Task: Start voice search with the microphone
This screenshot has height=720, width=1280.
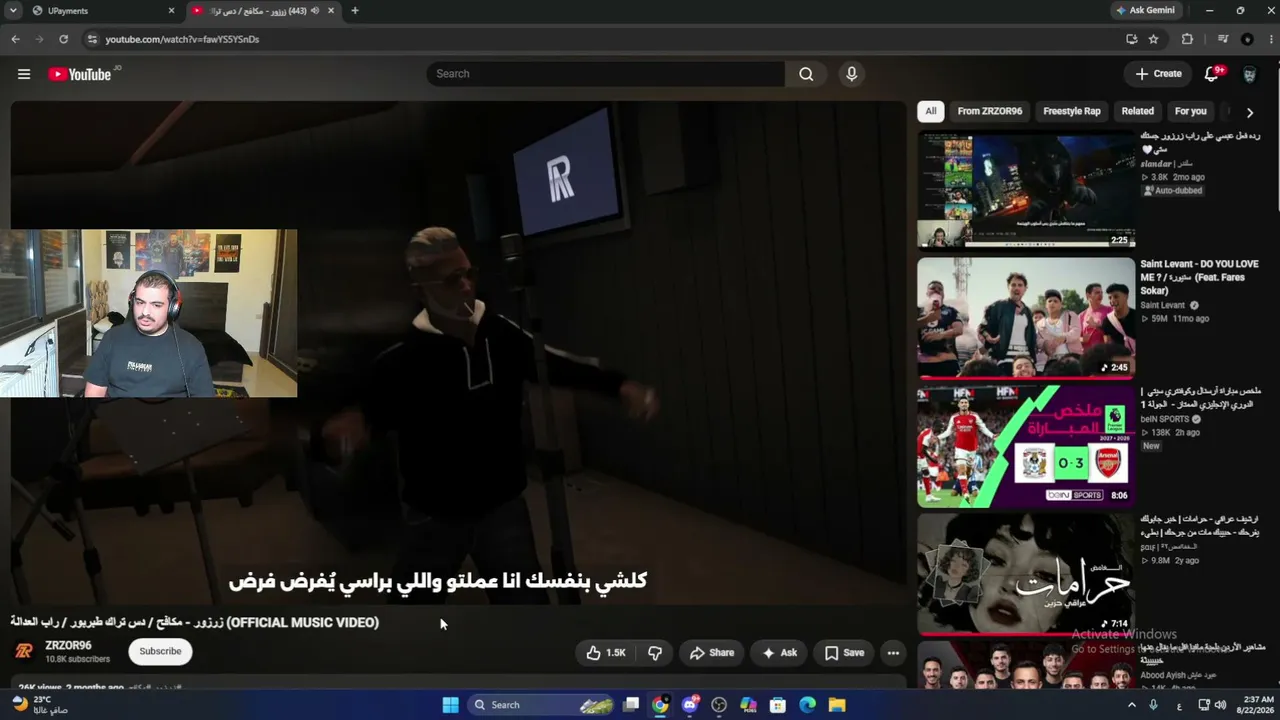Action: pos(851,74)
